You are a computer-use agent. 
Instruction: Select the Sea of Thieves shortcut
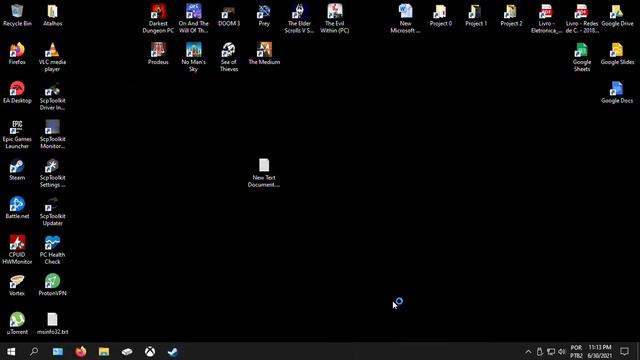click(229, 57)
